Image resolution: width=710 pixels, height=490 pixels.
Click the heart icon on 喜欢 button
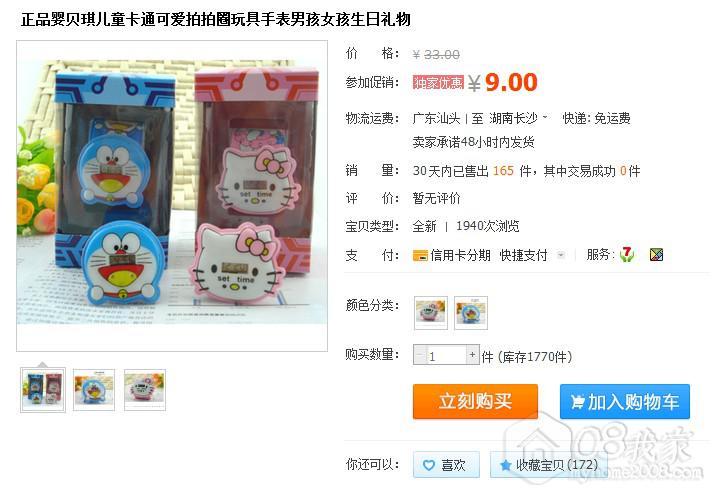[x=428, y=465]
